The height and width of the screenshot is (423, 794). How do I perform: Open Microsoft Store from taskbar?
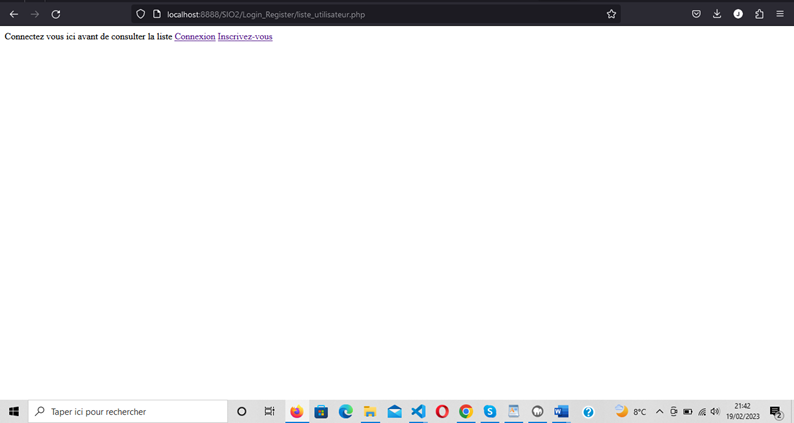click(x=321, y=411)
